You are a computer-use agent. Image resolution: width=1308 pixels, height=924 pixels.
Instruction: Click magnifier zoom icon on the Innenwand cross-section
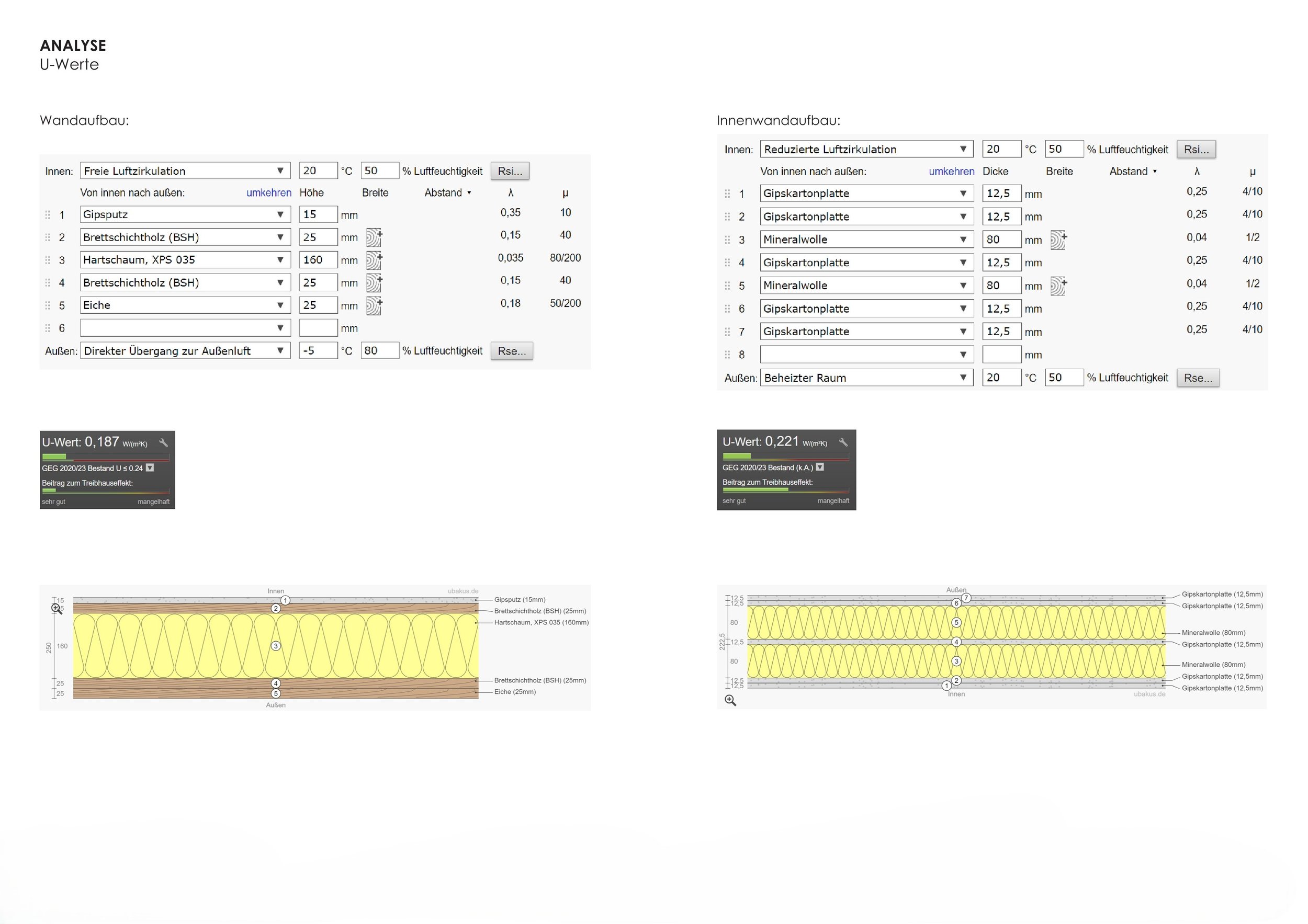[730, 700]
